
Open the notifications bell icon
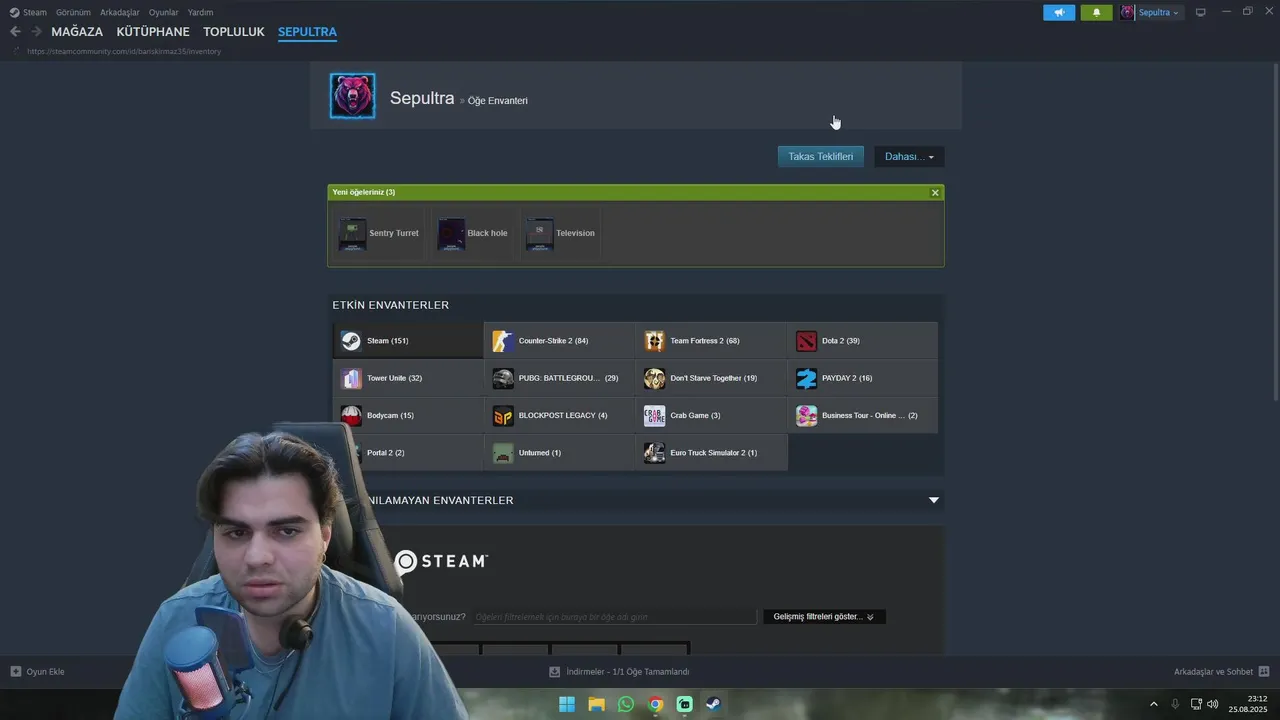1096,12
